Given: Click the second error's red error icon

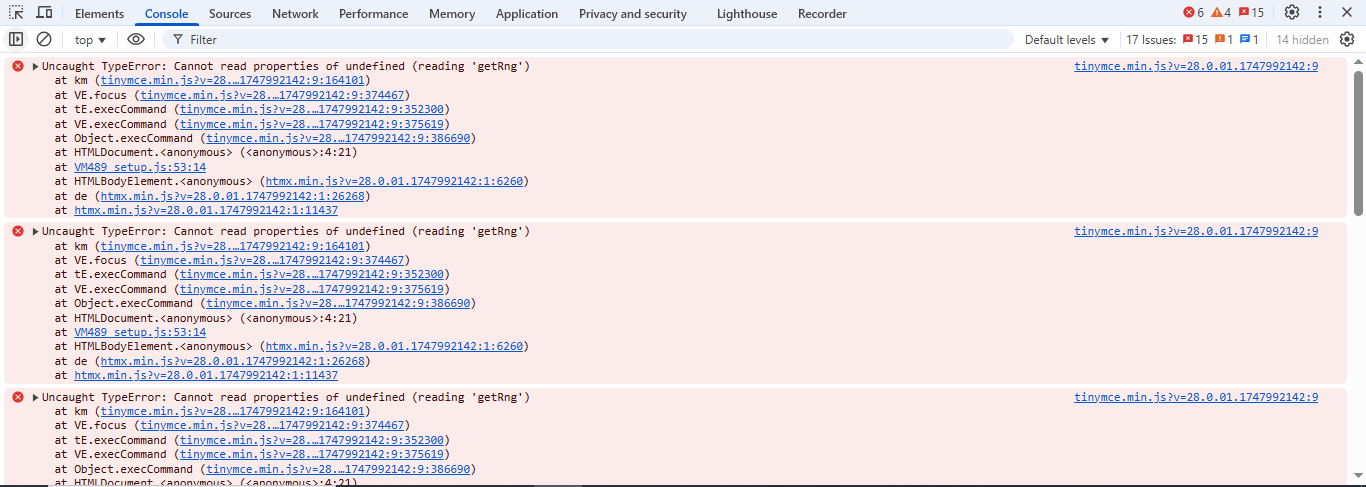Looking at the screenshot, I should (18, 231).
